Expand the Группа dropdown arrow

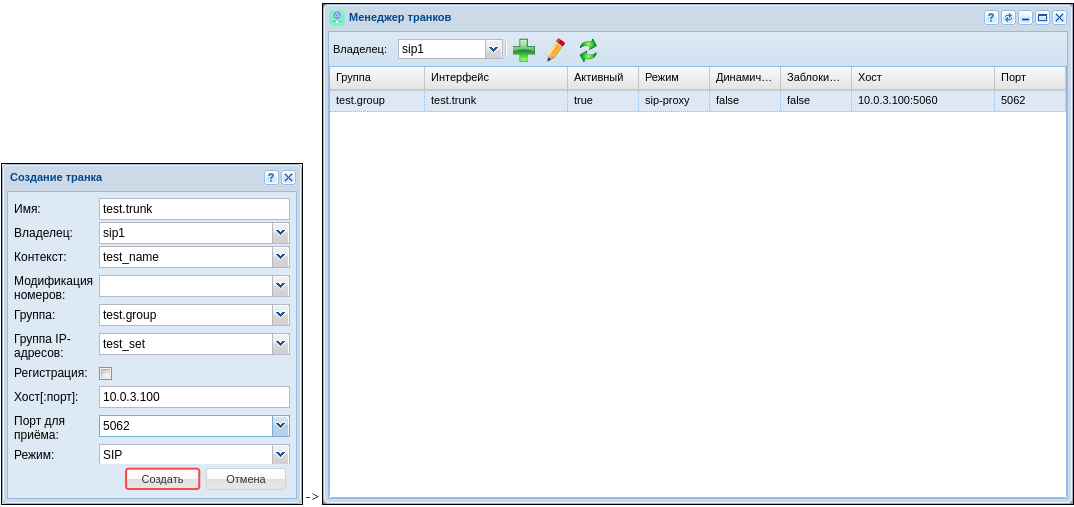[x=281, y=315]
